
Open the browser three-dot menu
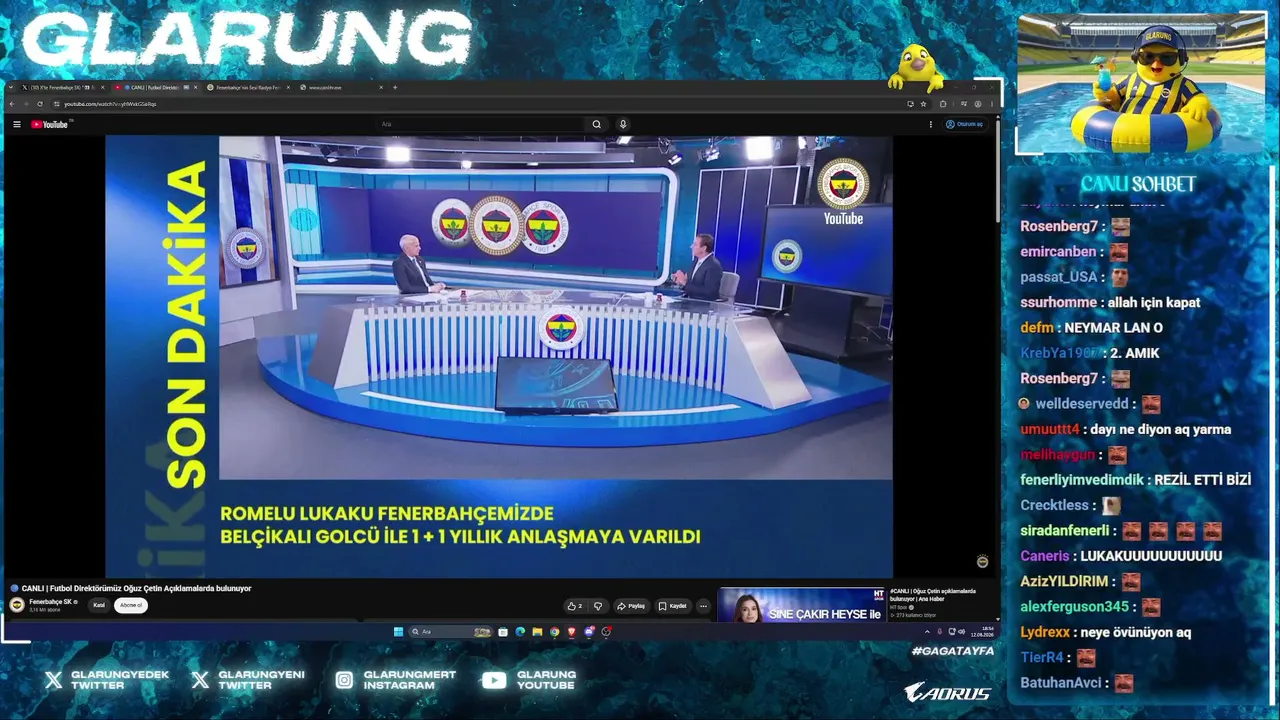pos(991,103)
